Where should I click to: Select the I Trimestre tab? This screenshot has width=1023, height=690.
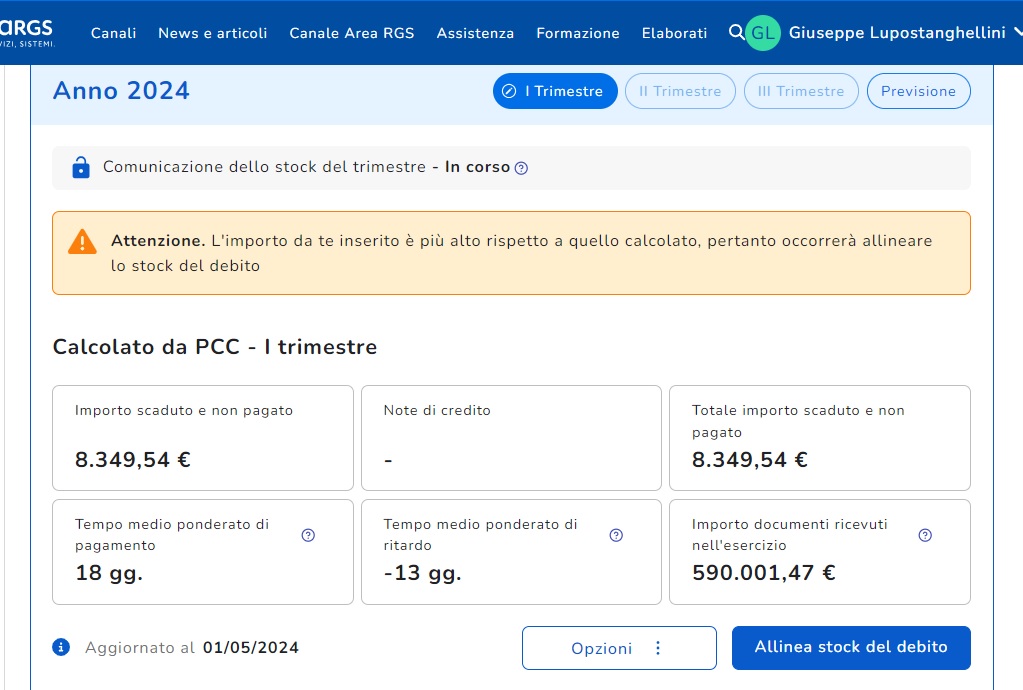(555, 91)
